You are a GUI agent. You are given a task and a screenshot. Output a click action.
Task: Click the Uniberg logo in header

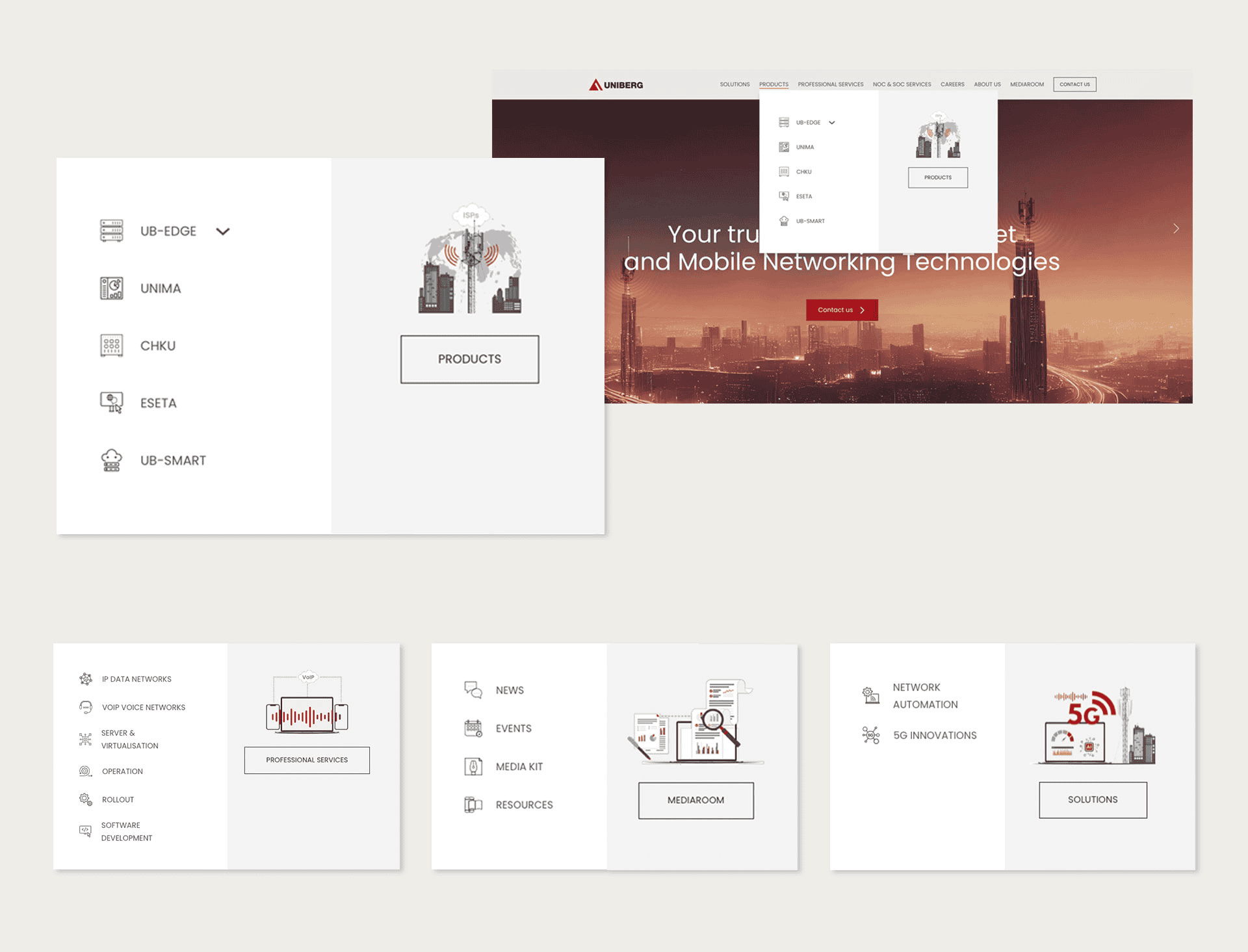pos(616,85)
